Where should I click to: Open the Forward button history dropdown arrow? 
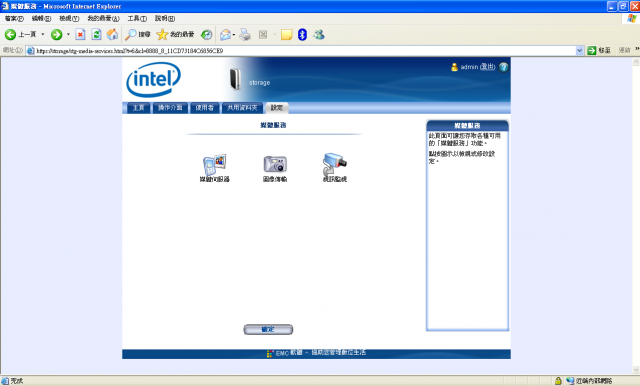pos(68,35)
